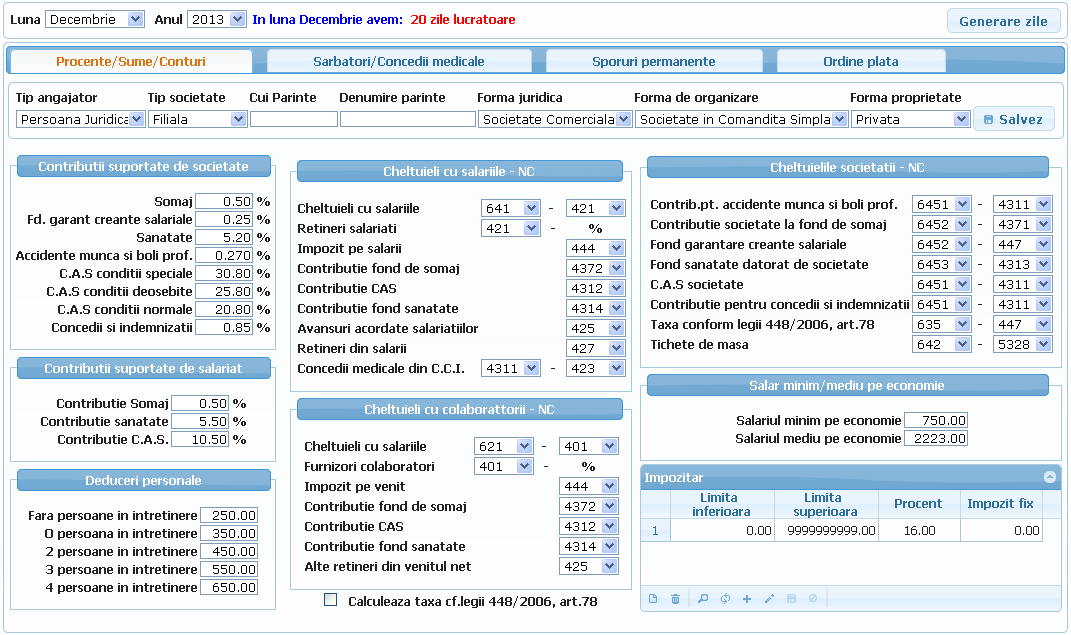Click the Salariul mediu pe economie field
Viewport: 1071px width, 635px height.
tap(936, 438)
